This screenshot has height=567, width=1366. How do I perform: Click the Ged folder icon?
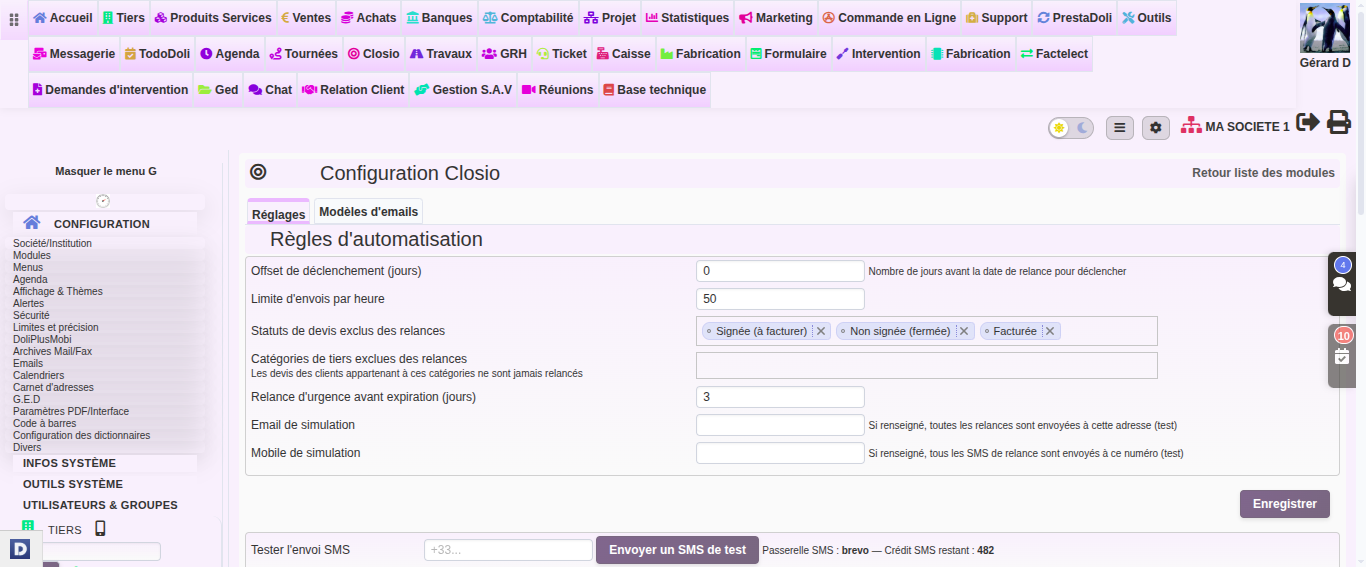205,90
